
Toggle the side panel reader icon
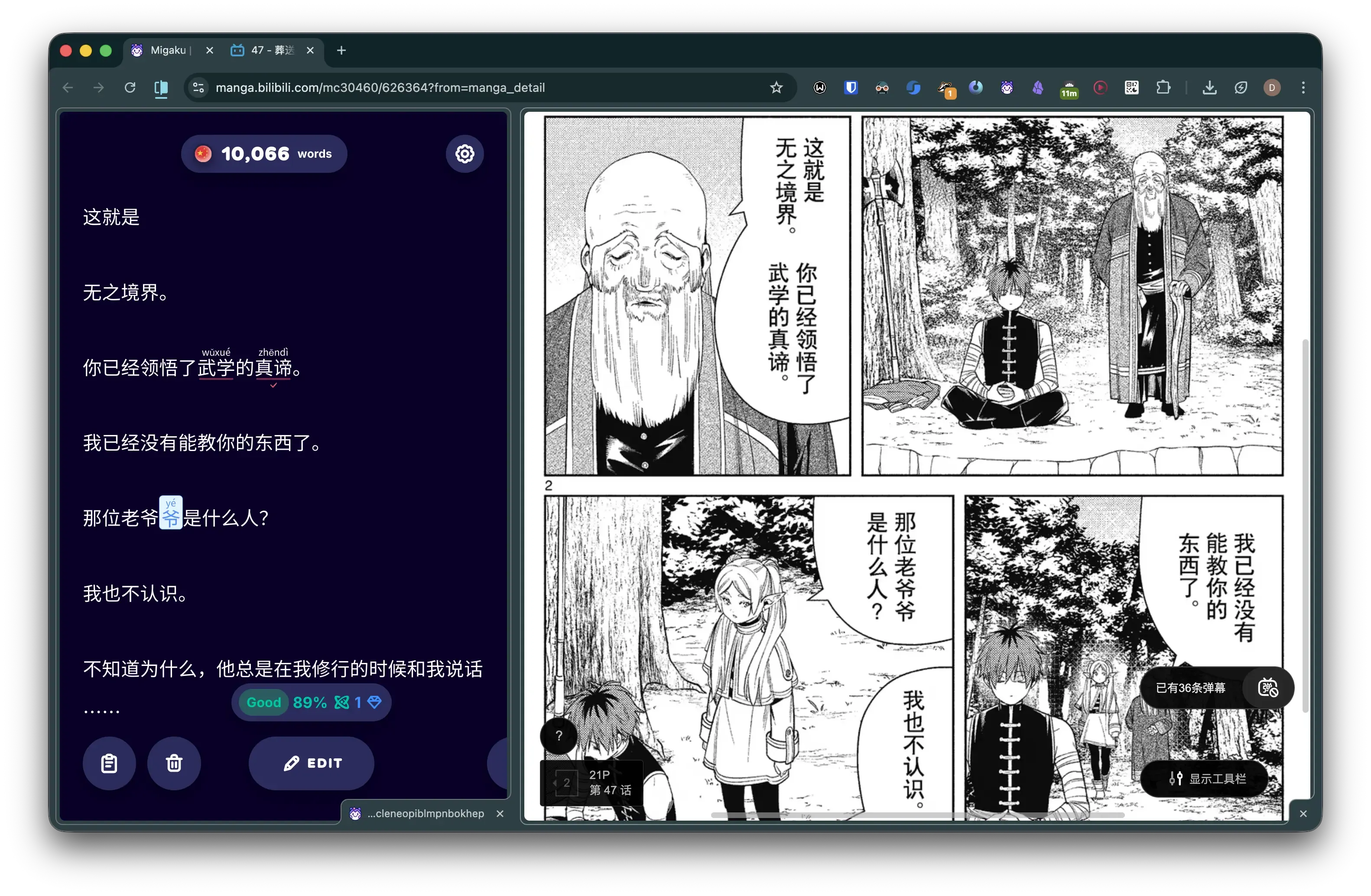[161, 88]
